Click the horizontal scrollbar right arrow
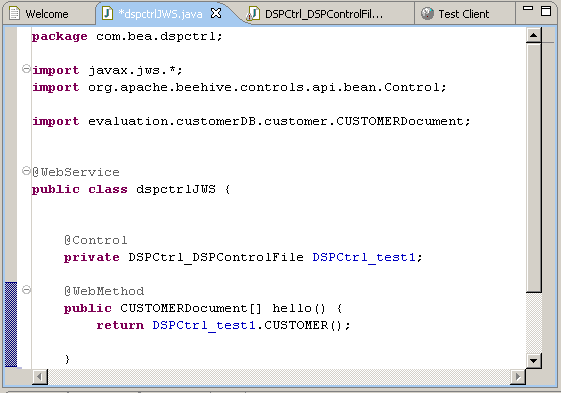561x393 pixels. (518, 377)
